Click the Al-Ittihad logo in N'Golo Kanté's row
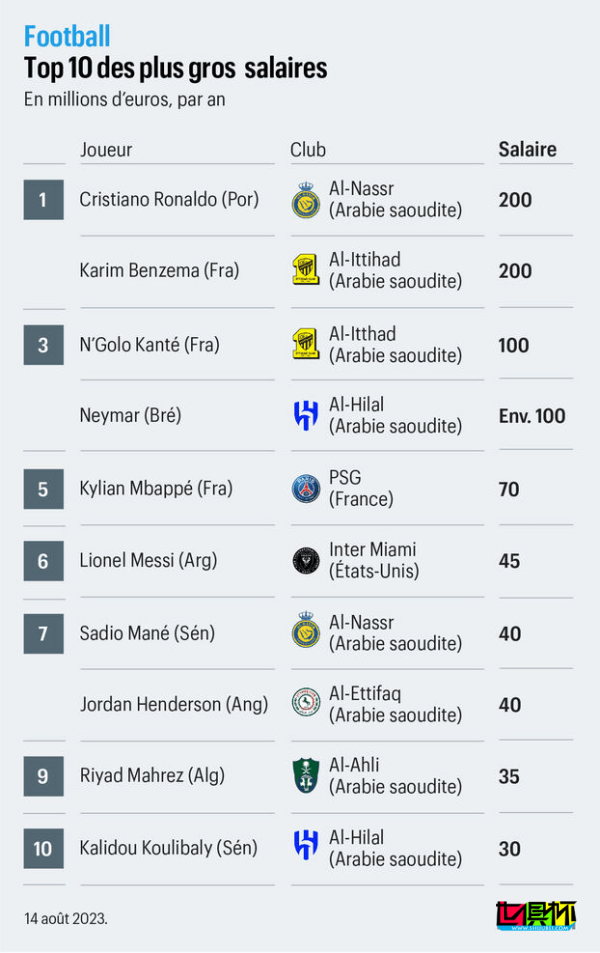 [x=305, y=344]
